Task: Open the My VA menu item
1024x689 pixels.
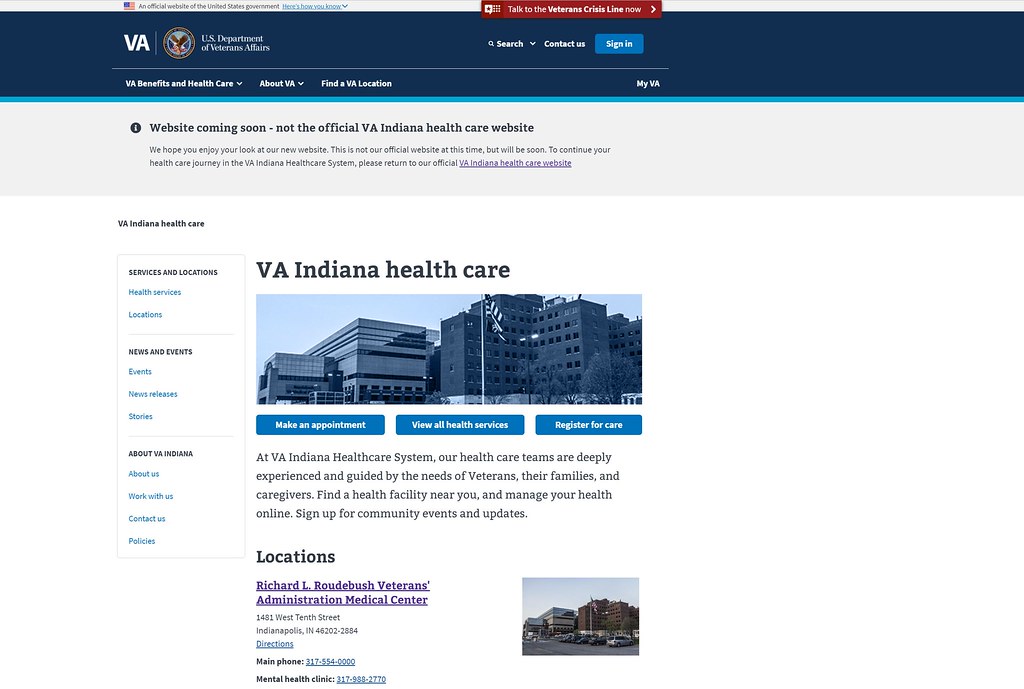Action: pos(648,84)
